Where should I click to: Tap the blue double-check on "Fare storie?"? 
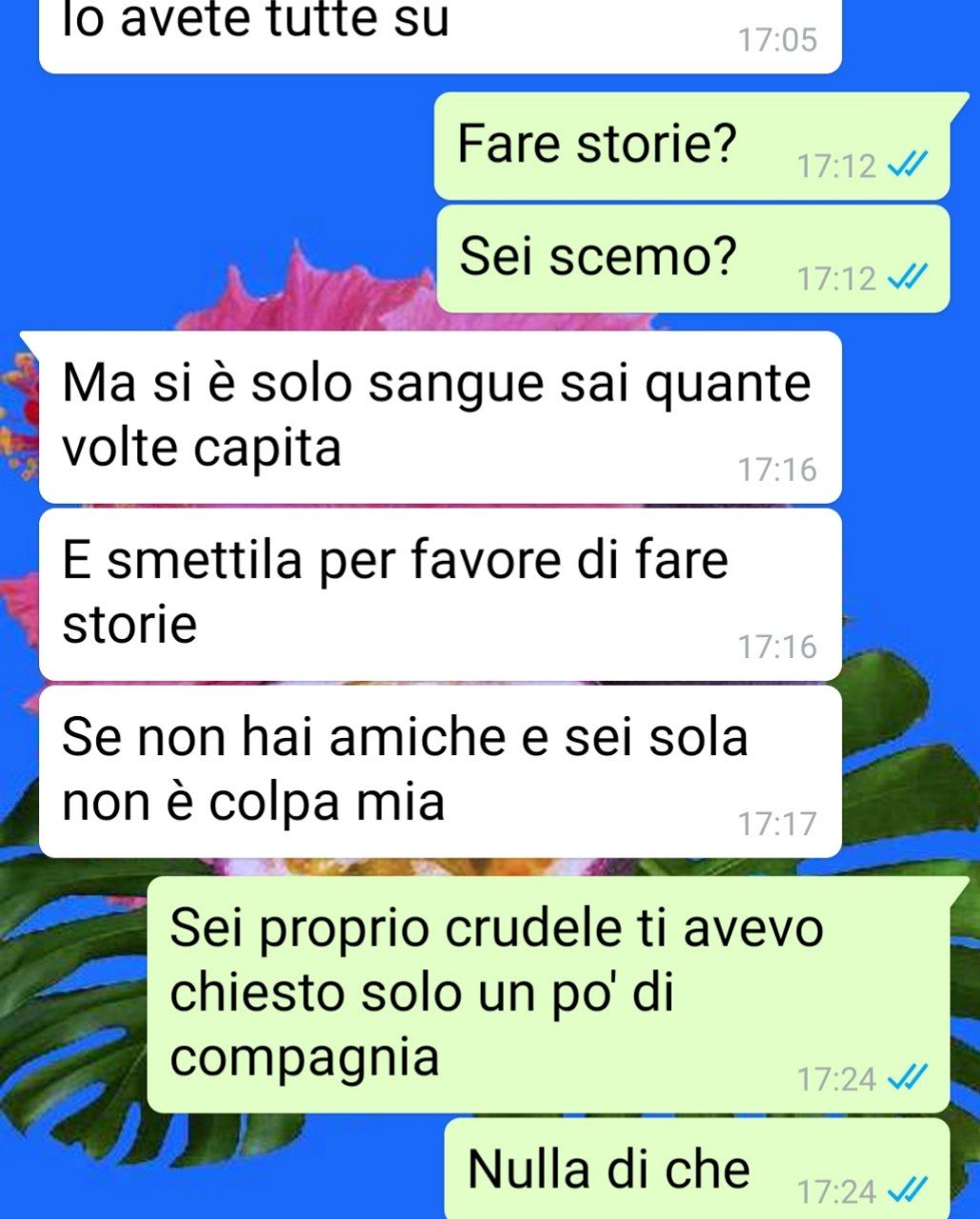pyautogui.click(x=906, y=166)
